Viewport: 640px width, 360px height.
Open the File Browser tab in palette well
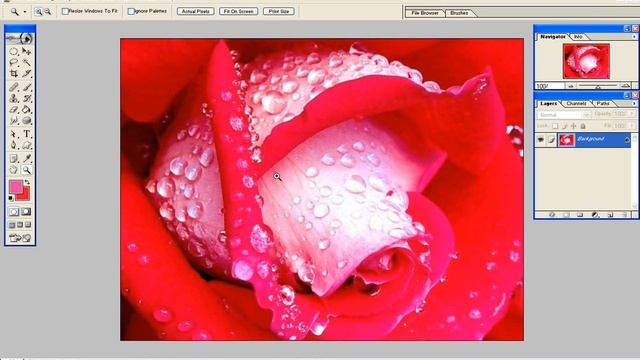(x=425, y=13)
